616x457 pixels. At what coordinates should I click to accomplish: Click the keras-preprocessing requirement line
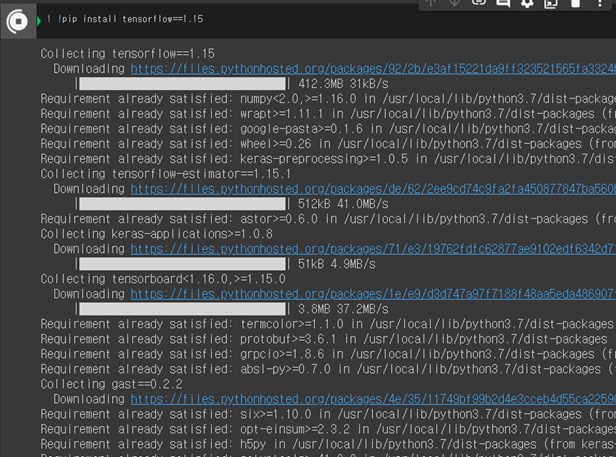(328, 159)
